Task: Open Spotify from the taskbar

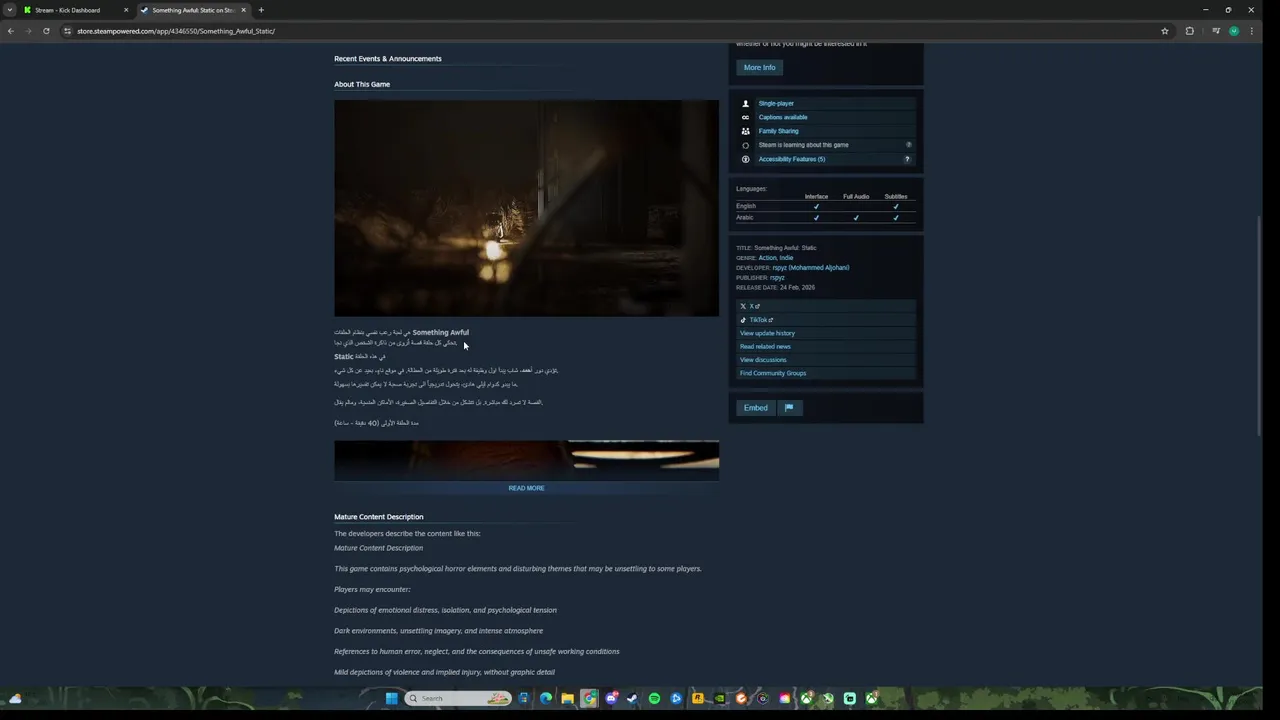Action: click(654, 698)
